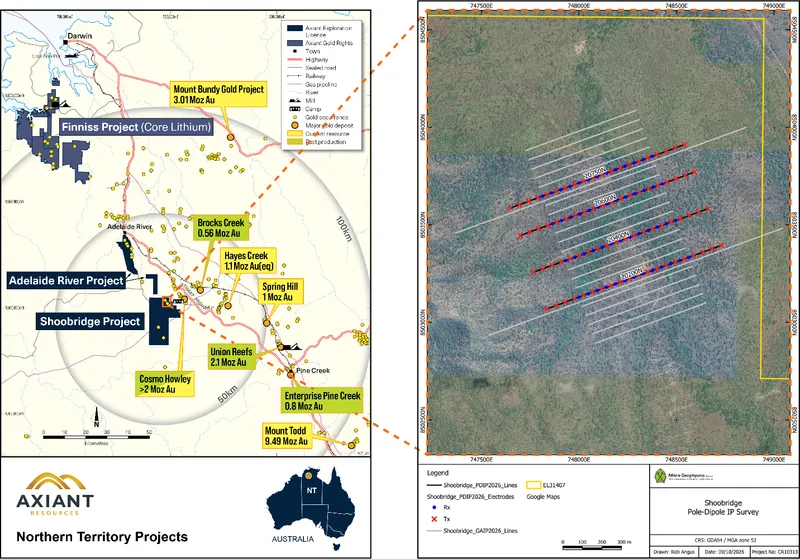Click the Adelaide River town name
Image resolution: width=800 pixels, height=559 pixels.
pyautogui.click(x=130, y=226)
